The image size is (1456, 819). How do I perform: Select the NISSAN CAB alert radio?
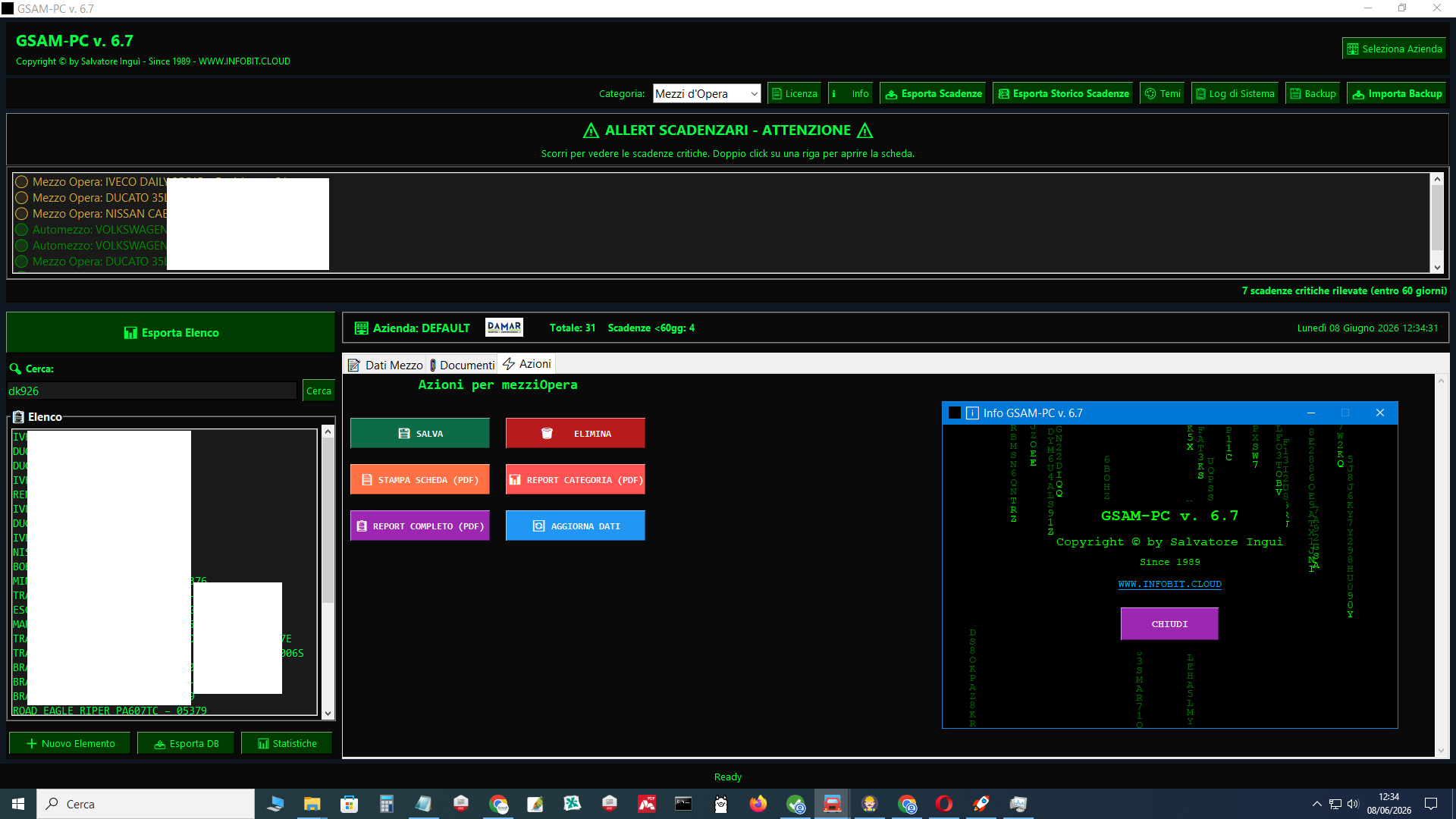(x=22, y=214)
